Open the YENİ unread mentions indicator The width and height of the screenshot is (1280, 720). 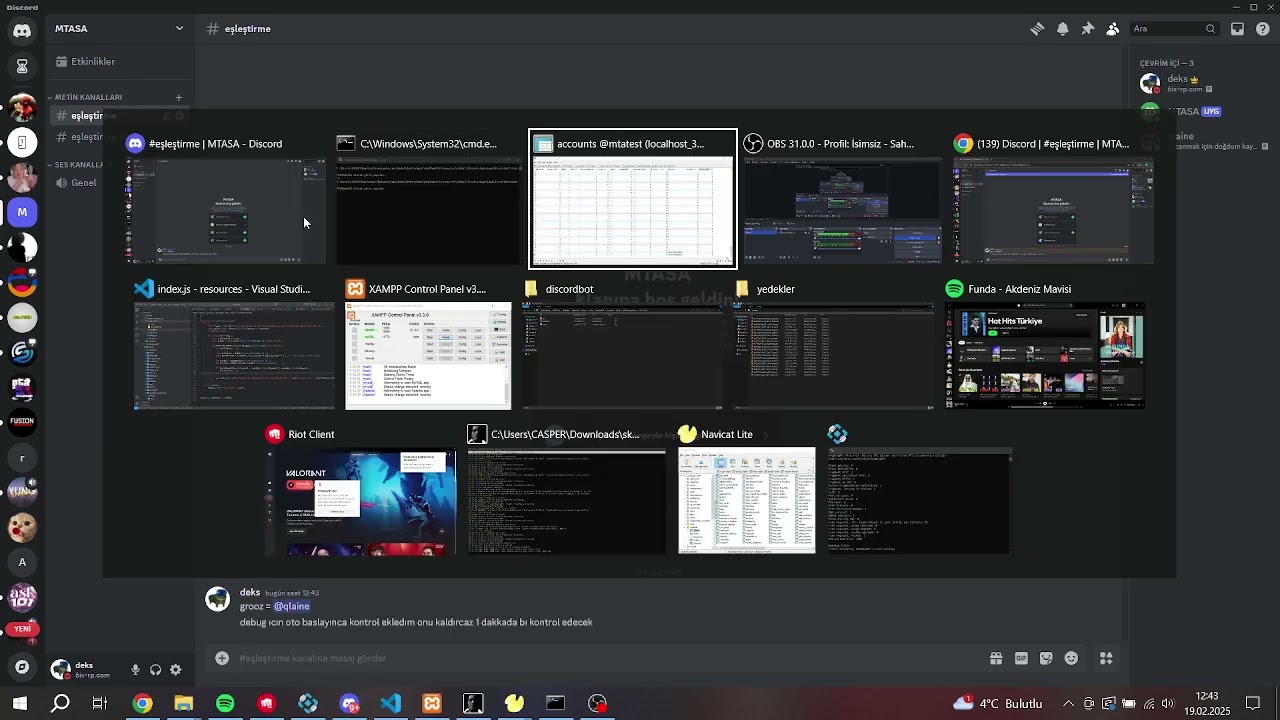tap(22, 629)
